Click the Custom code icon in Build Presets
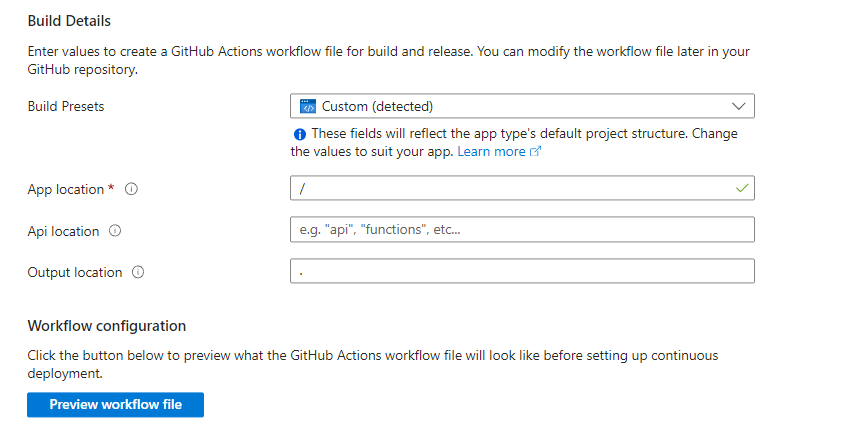This screenshot has width=865, height=432. coord(308,106)
